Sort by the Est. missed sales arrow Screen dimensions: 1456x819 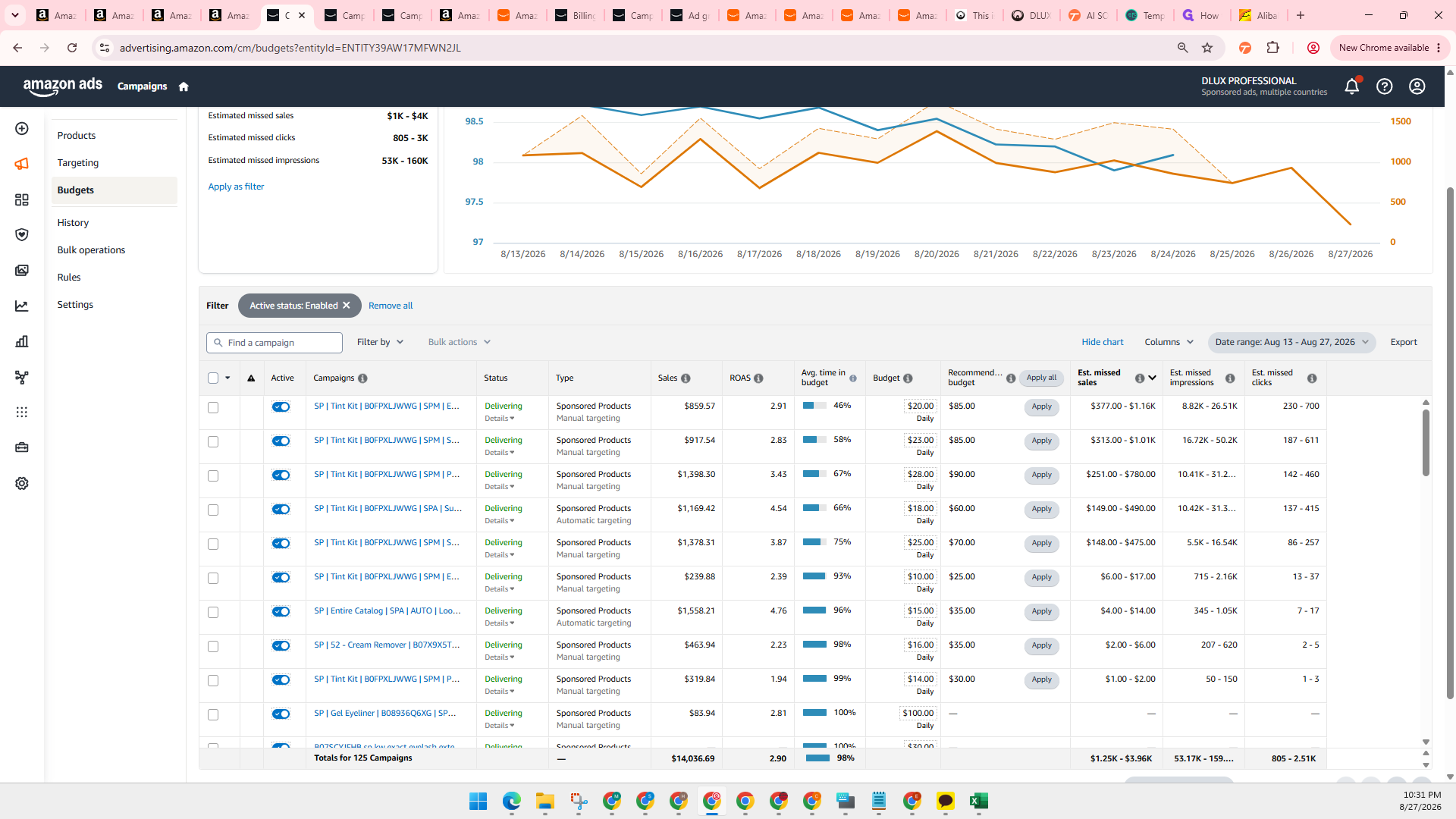click(1152, 378)
